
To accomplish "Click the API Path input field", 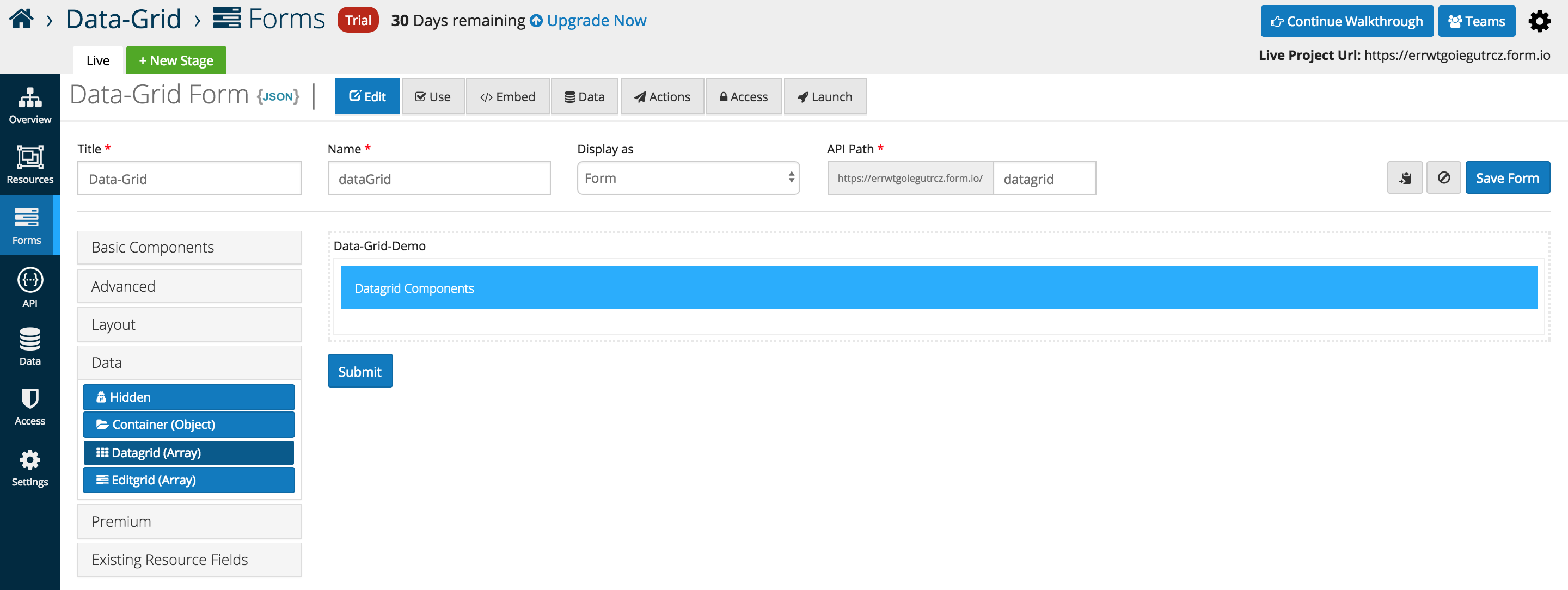I will [x=1044, y=178].
